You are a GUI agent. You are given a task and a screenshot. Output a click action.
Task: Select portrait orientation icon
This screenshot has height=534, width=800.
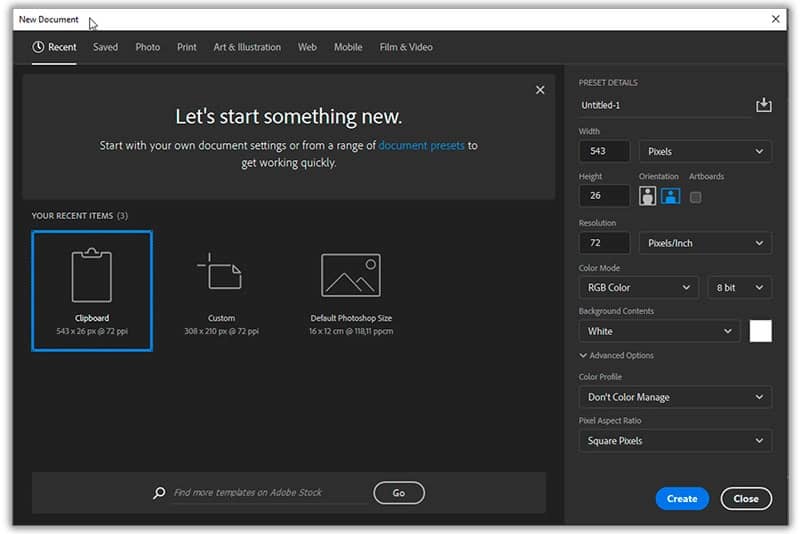(648, 196)
